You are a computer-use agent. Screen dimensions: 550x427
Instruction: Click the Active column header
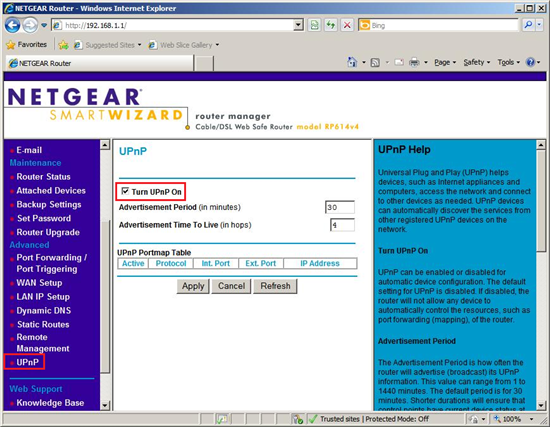click(x=133, y=263)
